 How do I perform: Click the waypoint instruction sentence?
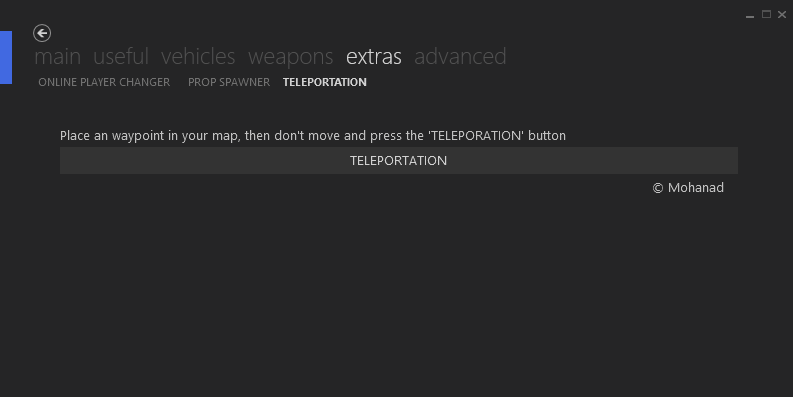point(313,136)
